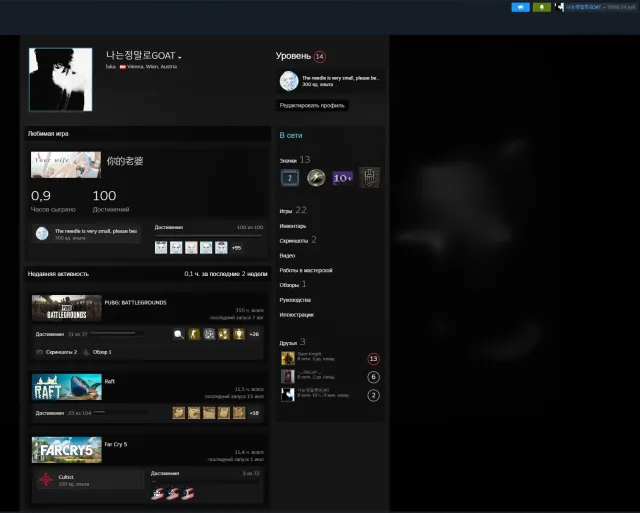Click first Raft achievement icon
This screenshot has height=513, width=640.
coord(179,413)
